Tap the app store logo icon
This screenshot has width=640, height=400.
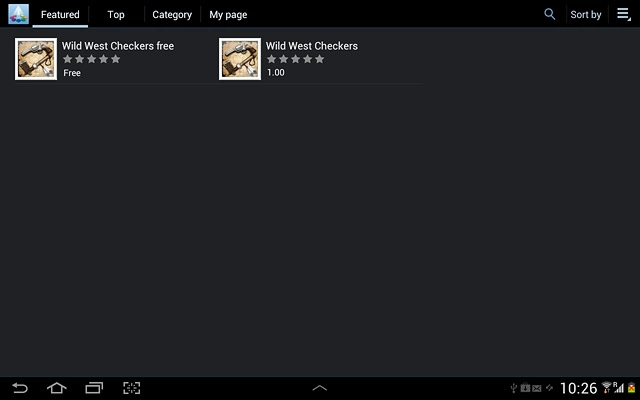click(19, 14)
